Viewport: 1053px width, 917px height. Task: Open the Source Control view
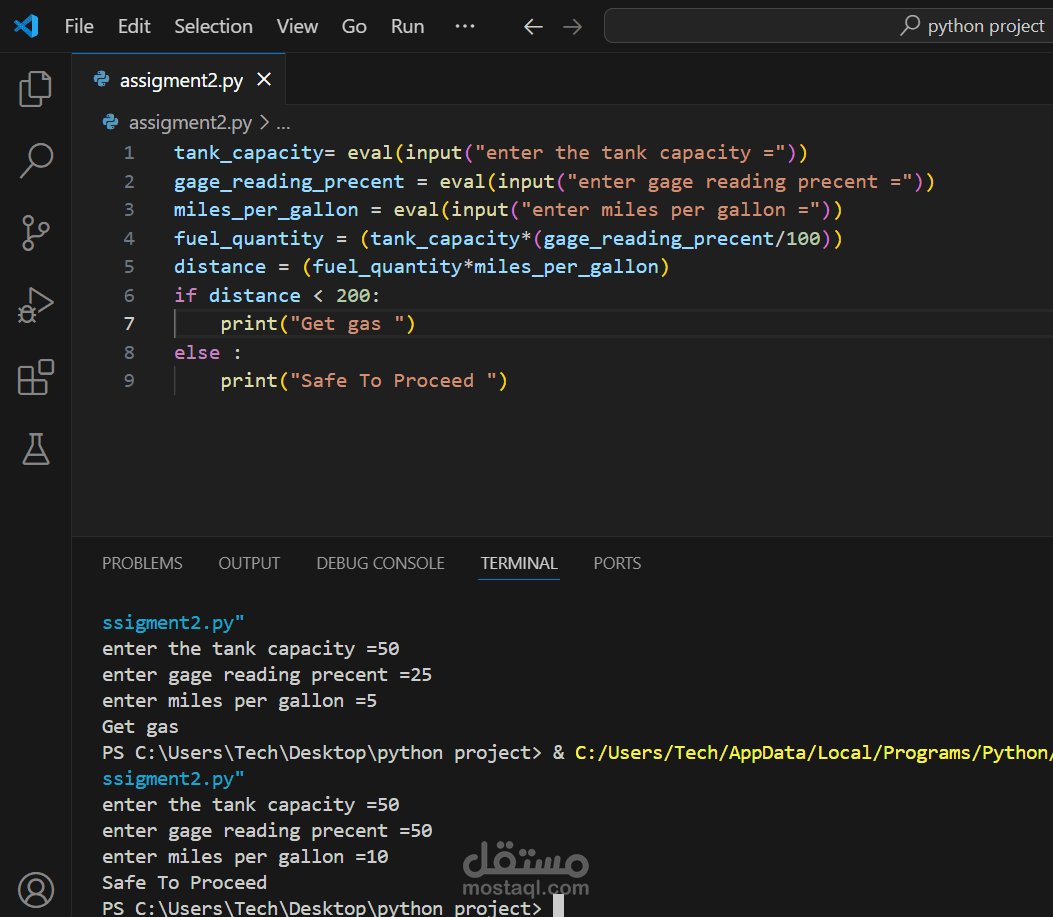[36, 232]
